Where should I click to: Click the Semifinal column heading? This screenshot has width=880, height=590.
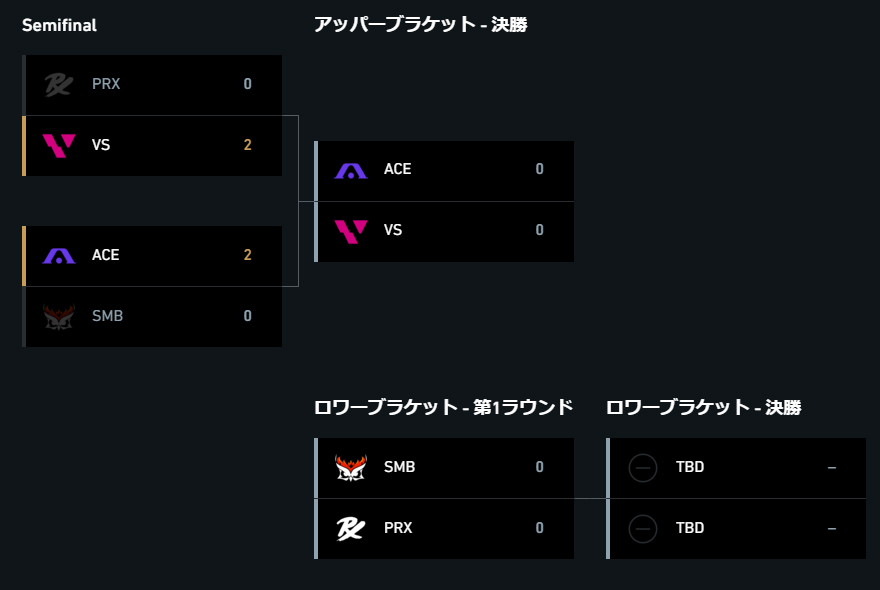[x=59, y=25]
